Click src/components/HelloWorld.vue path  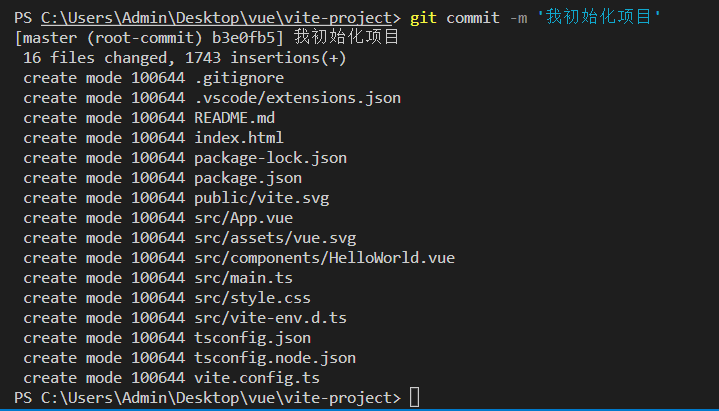point(325,258)
